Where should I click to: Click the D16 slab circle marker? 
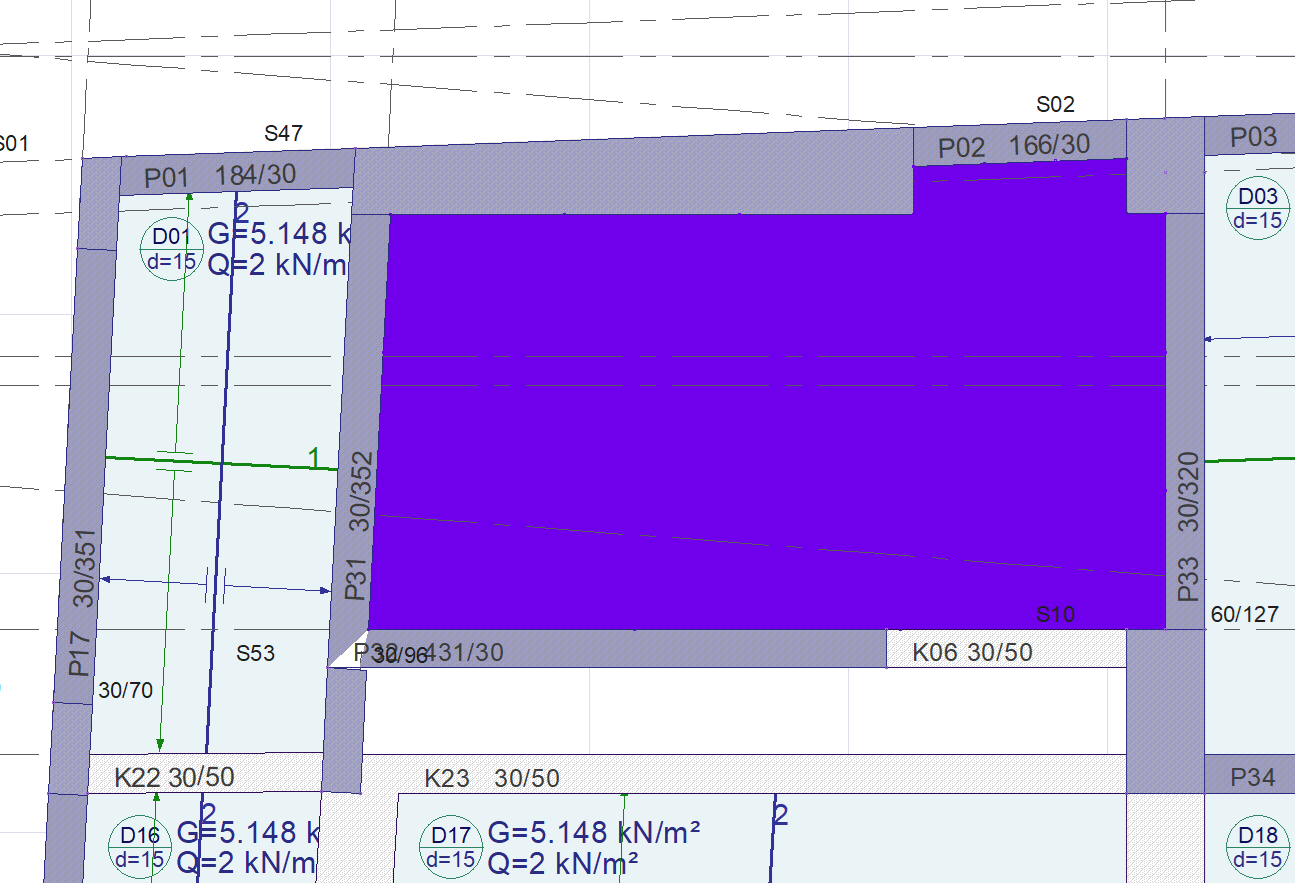tap(139, 847)
